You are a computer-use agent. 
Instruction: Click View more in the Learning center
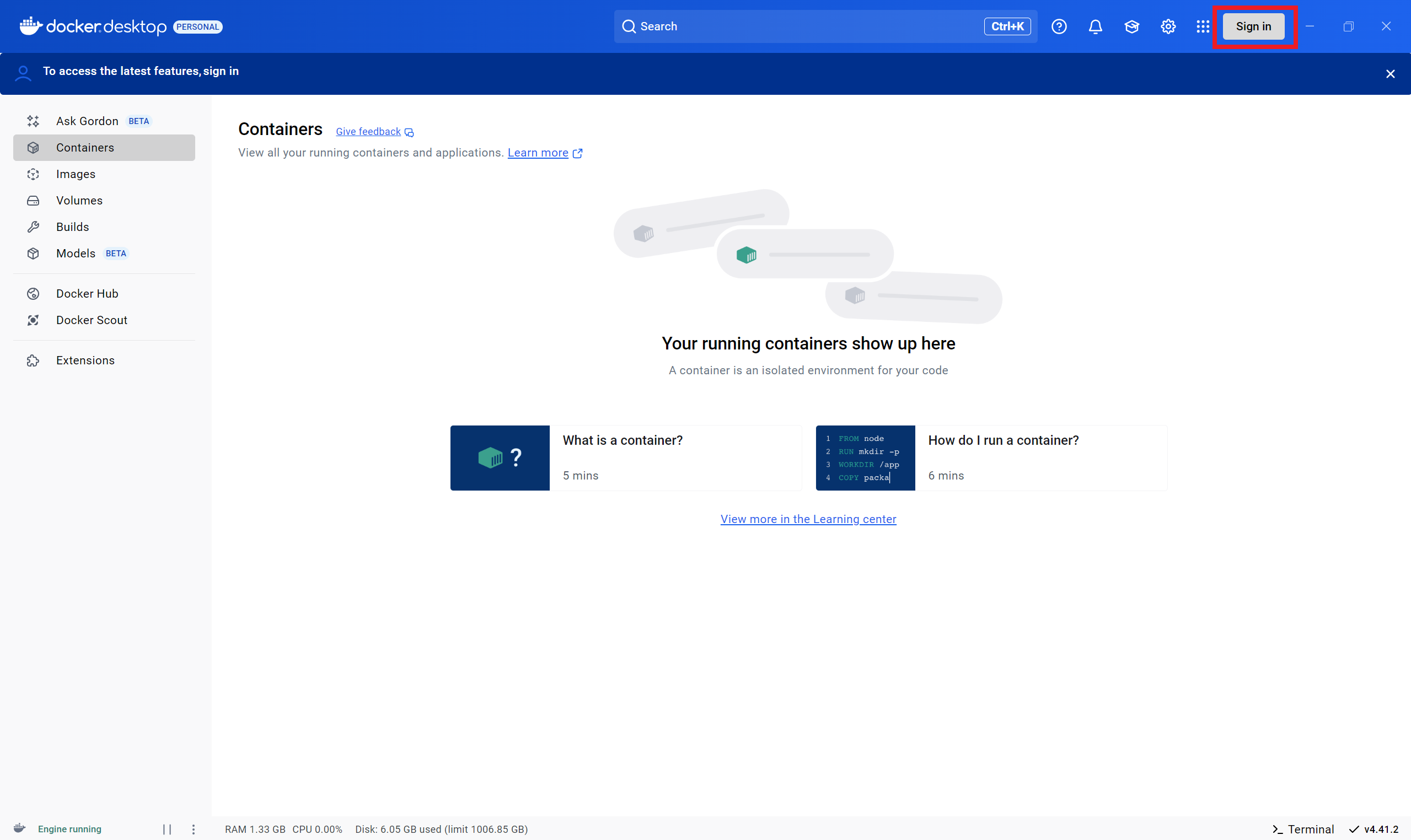[808, 519]
